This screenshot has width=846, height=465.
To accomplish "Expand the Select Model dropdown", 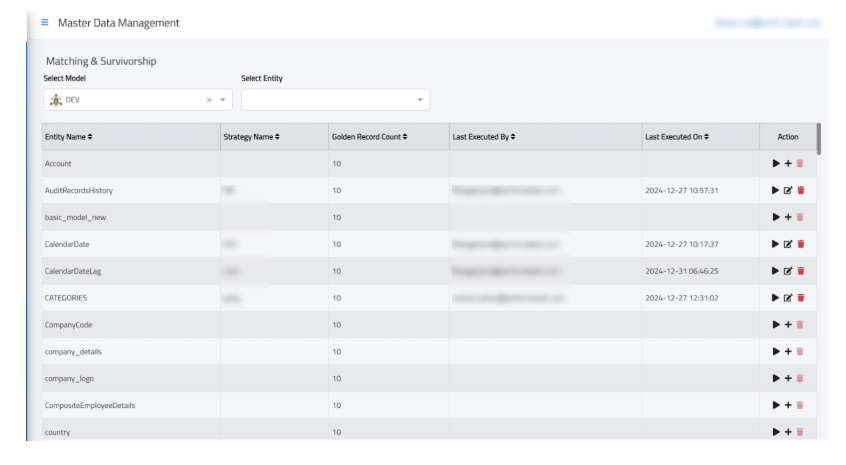I will (223, 99).
